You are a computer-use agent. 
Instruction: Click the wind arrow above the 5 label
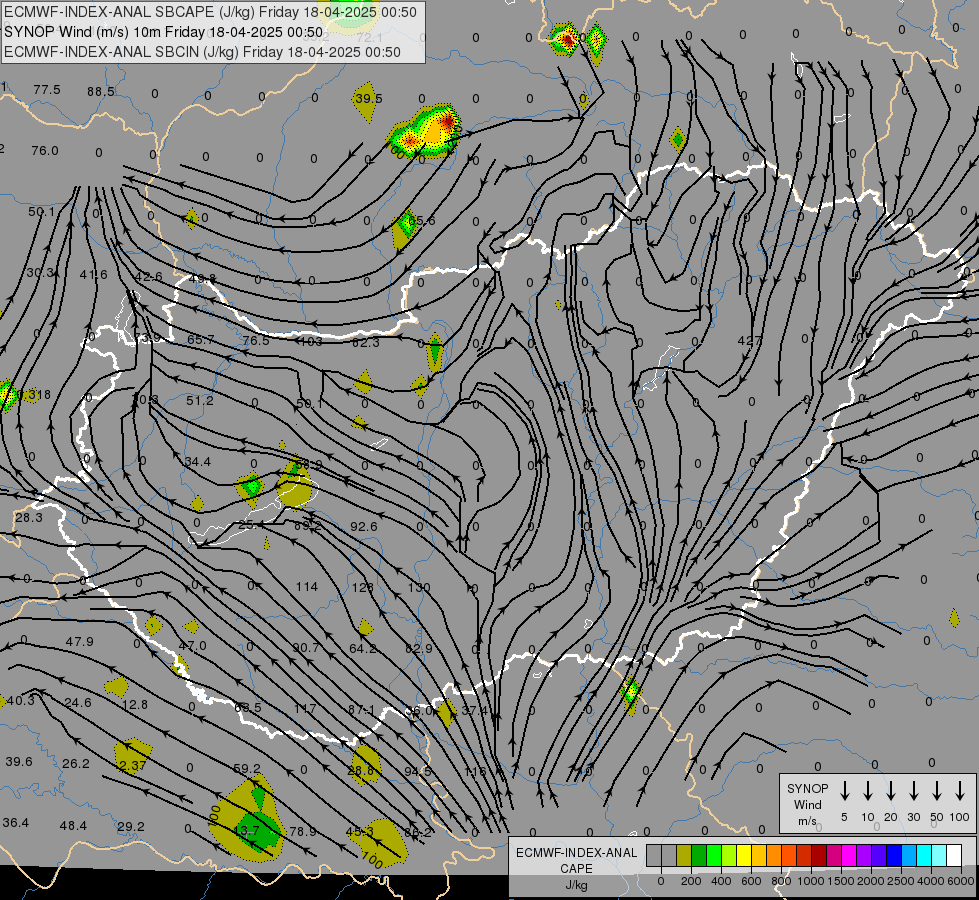pos(845,791)
